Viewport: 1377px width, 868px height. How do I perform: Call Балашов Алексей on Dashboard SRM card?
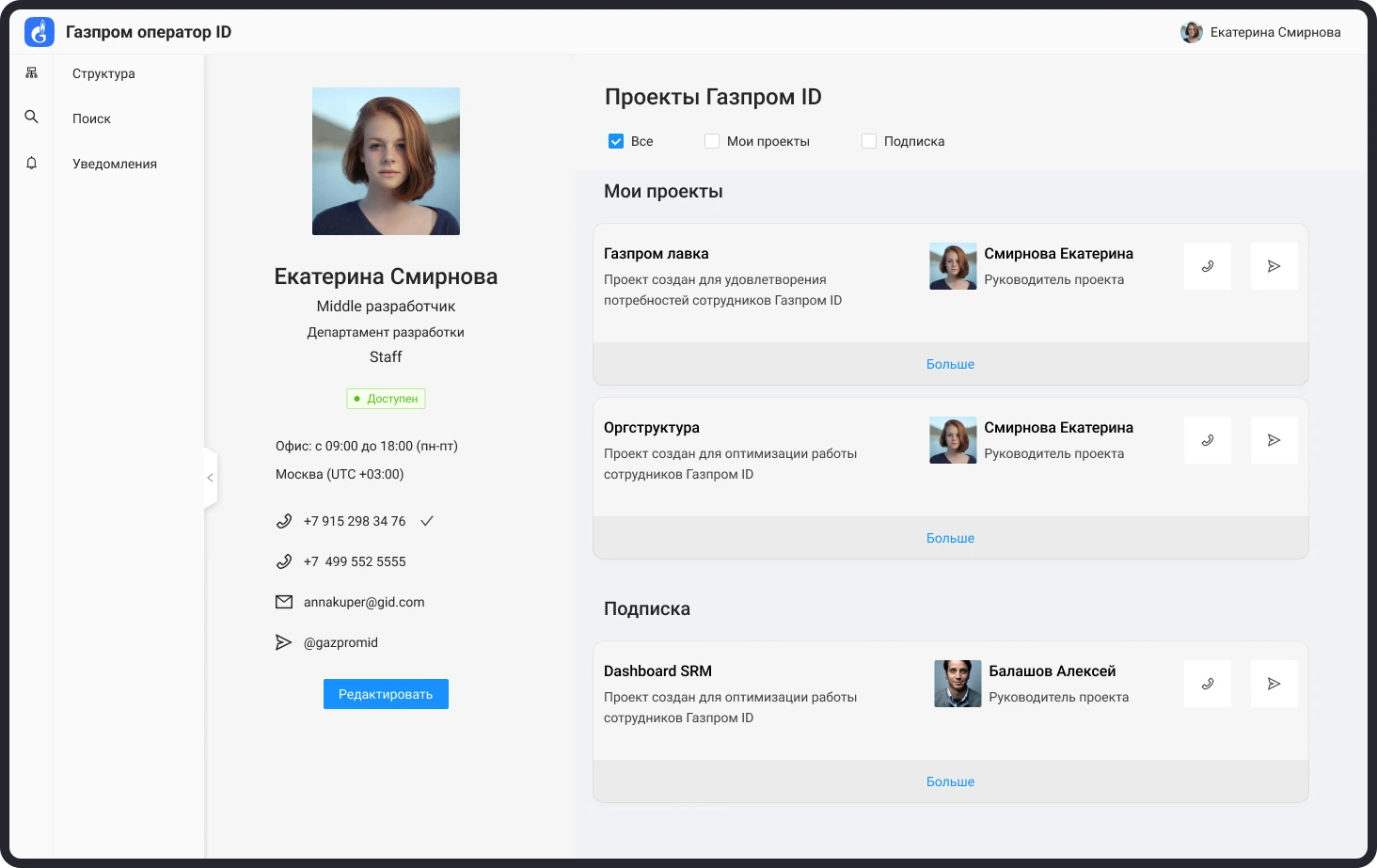[1208, 684]
